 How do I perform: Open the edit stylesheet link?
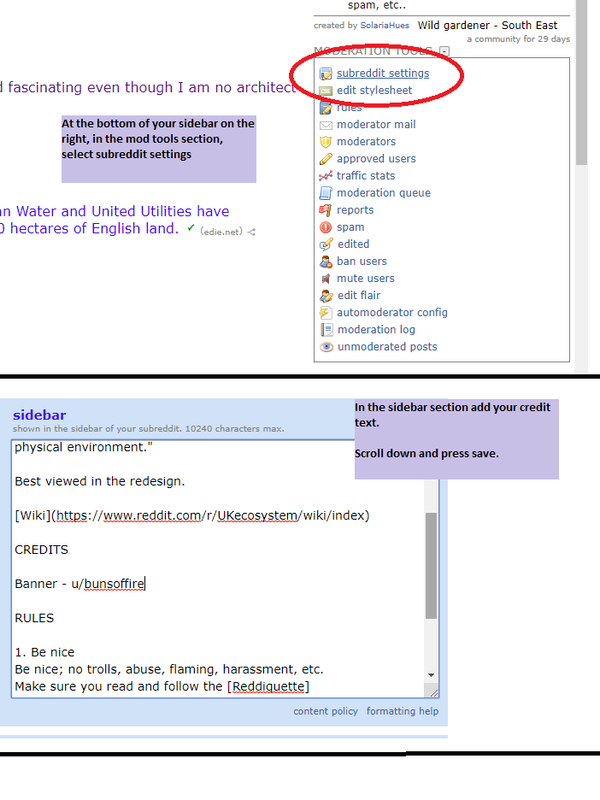(x=374, y=90)
